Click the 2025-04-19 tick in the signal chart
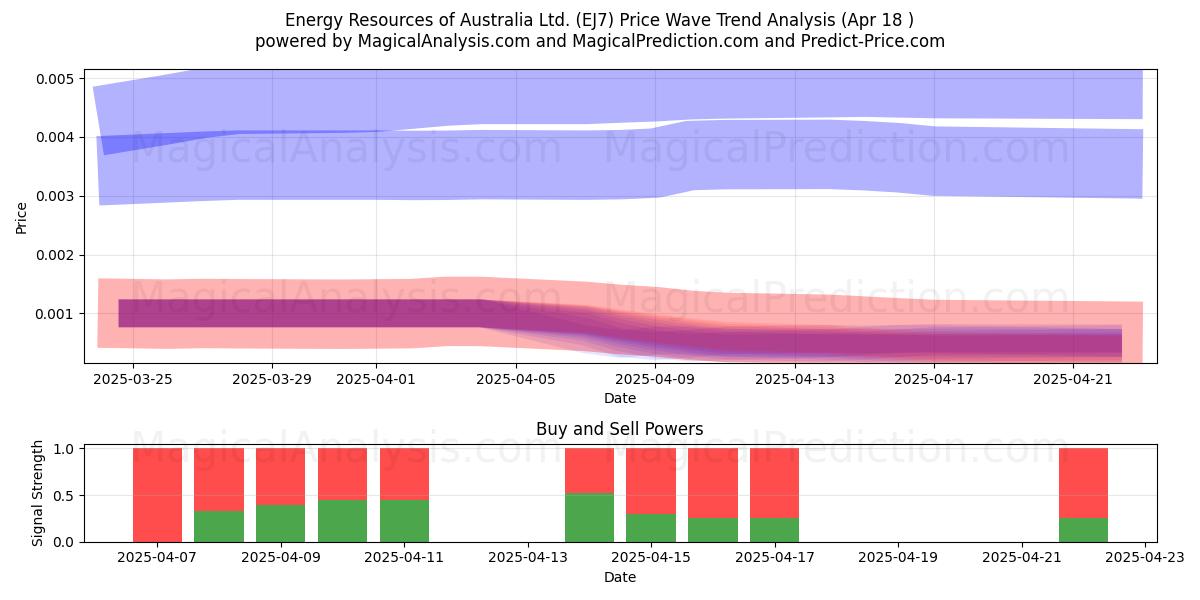This screenshot has height=600, width=1200. tap(898, 558)
